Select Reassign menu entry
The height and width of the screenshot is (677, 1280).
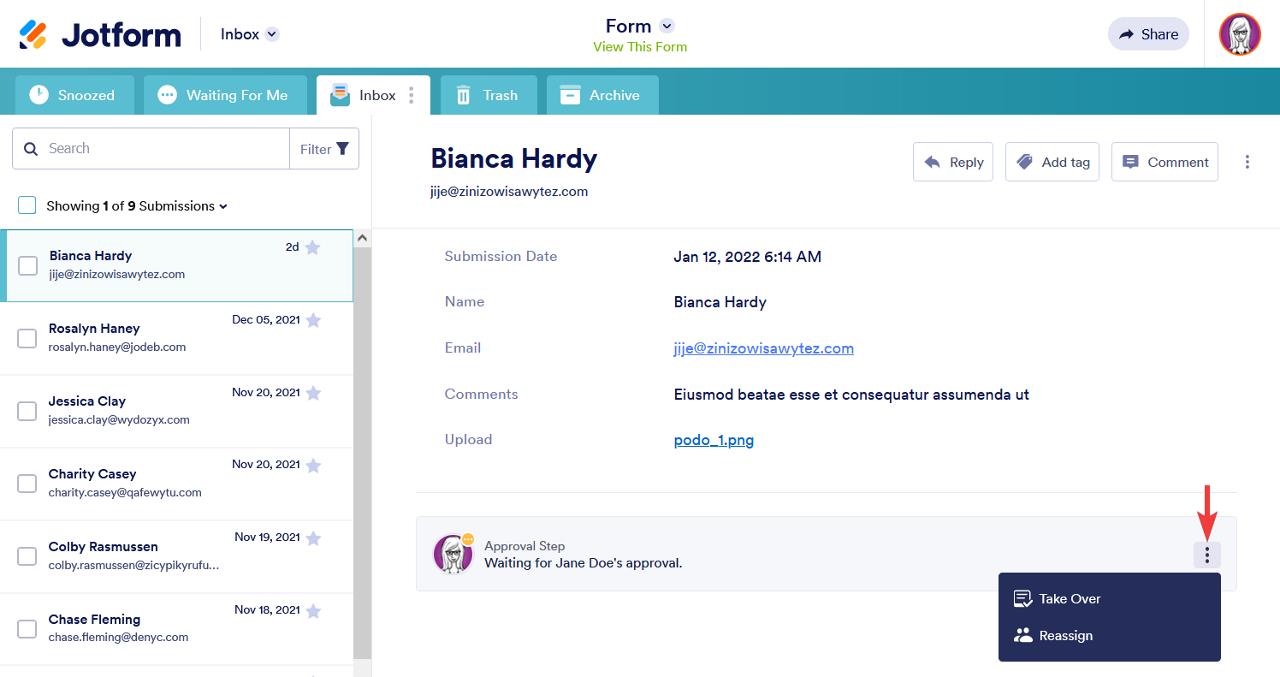[x=1109, y=635]
